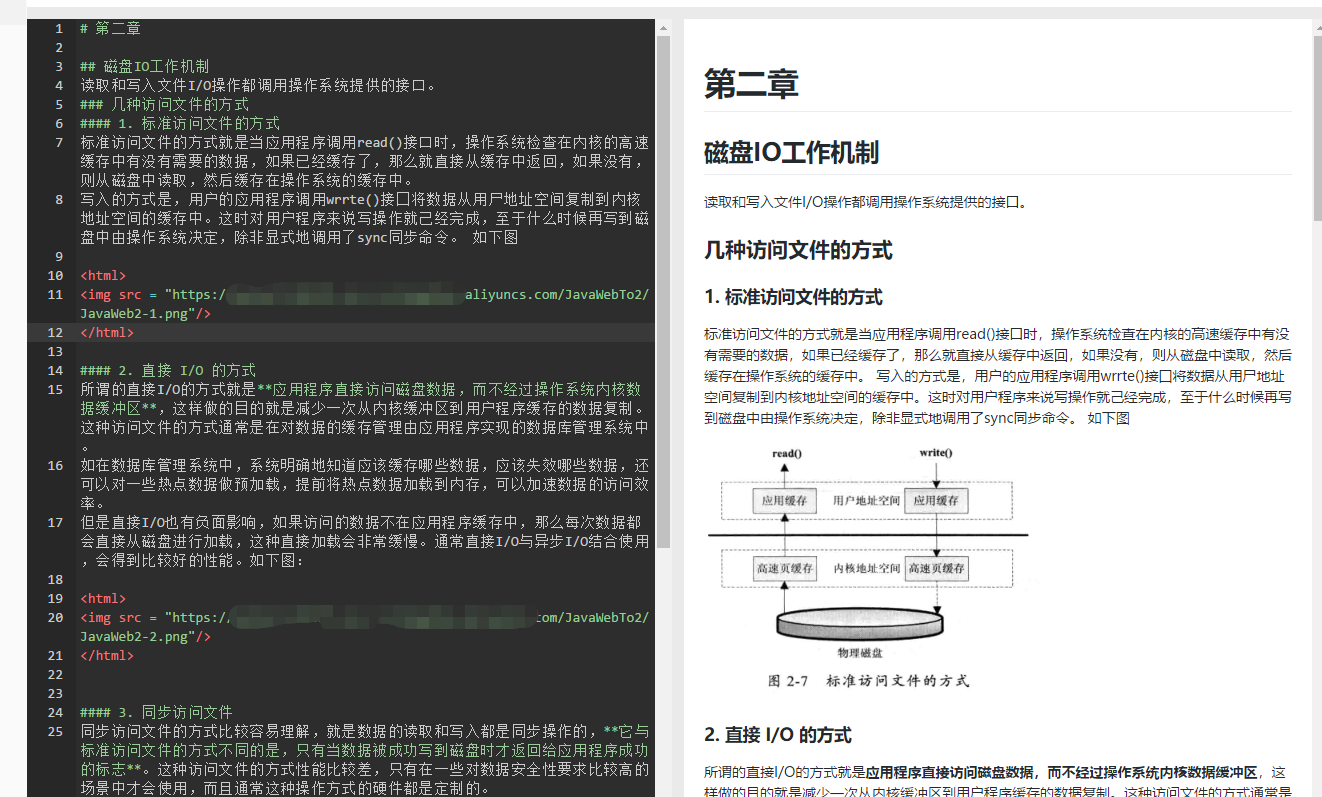
Task: Click line number 1 in the editor gutter
Action: [x=59, y=29]
